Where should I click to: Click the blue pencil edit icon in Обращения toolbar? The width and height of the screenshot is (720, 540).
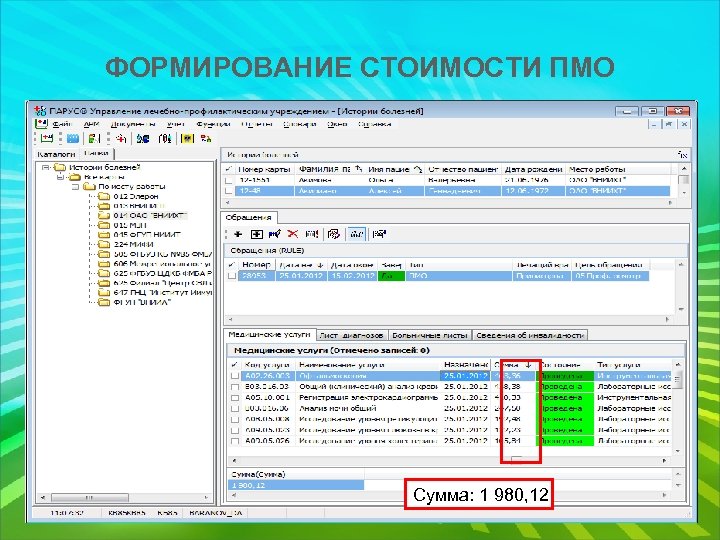275,234
